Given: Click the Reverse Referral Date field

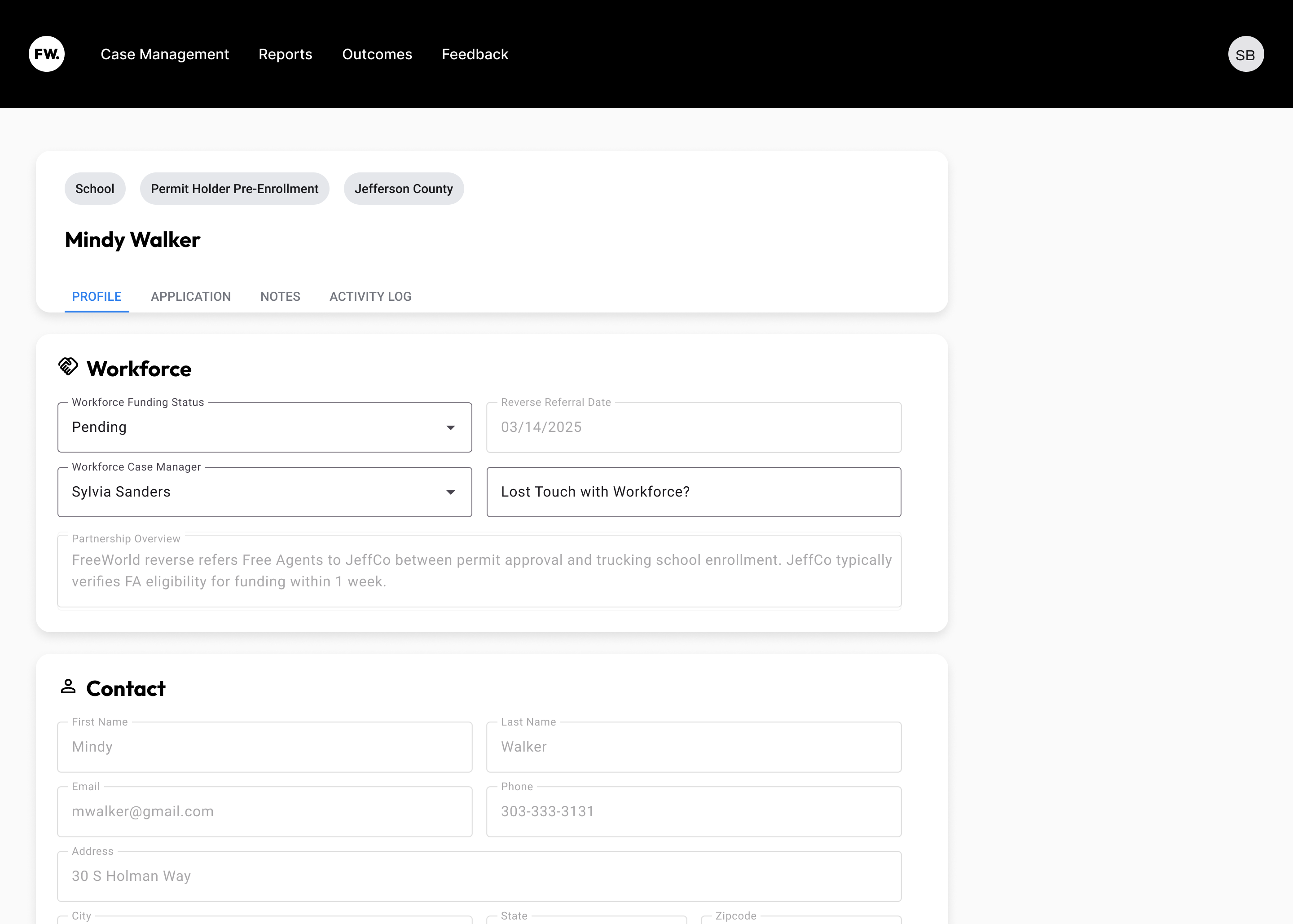Looking at the screenshot, I should point(694,427).
